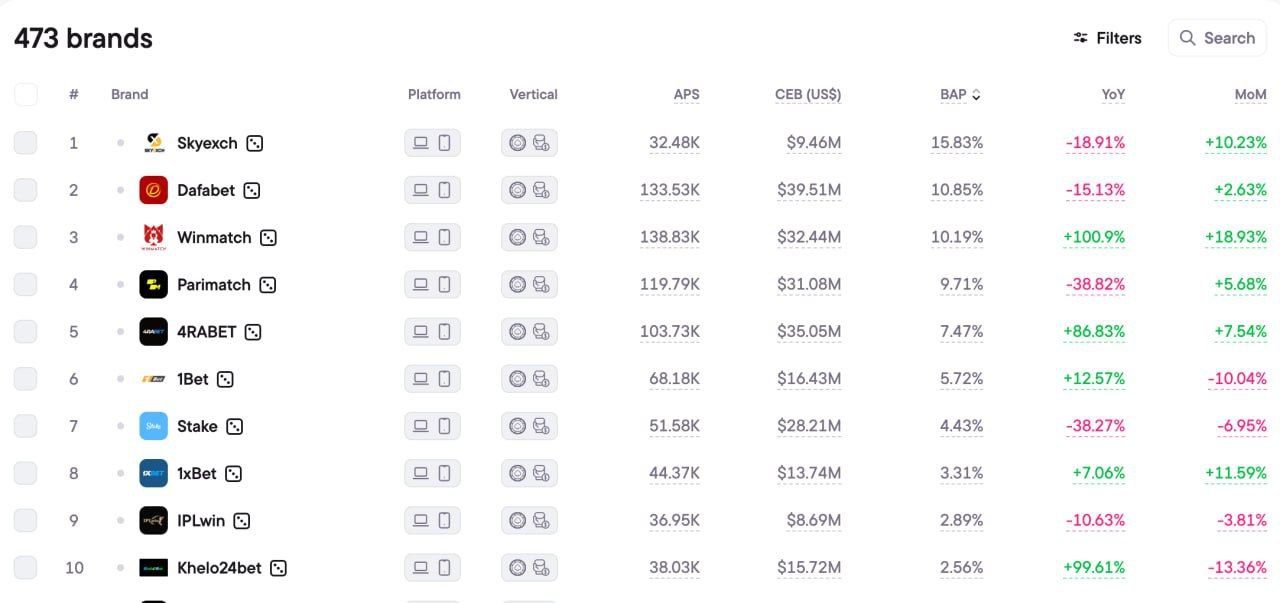Select the 1Bet row checkbox
This screenshot has width=1280, height=603.
coord(26,379)
